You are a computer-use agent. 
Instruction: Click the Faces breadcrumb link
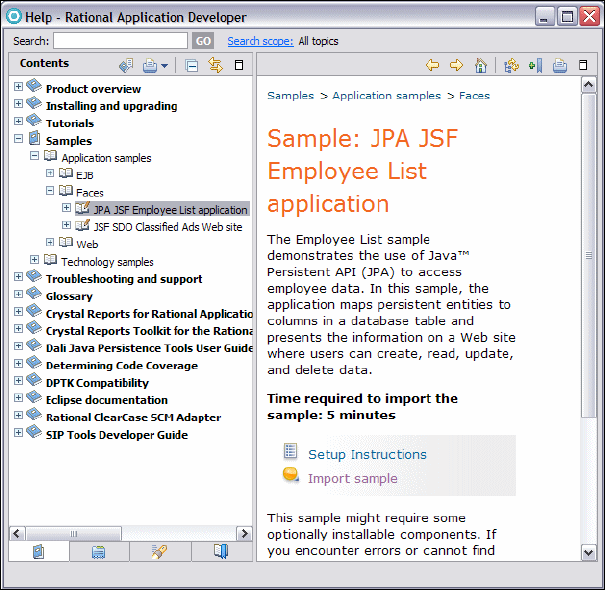pyautogui.click(x=474, y=95)
